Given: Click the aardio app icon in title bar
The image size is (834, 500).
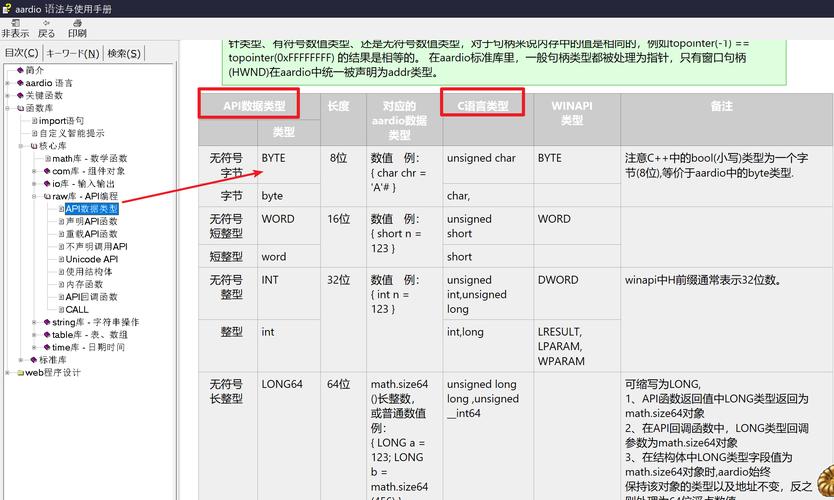Looking at the screenshot, I should [6, 9].
